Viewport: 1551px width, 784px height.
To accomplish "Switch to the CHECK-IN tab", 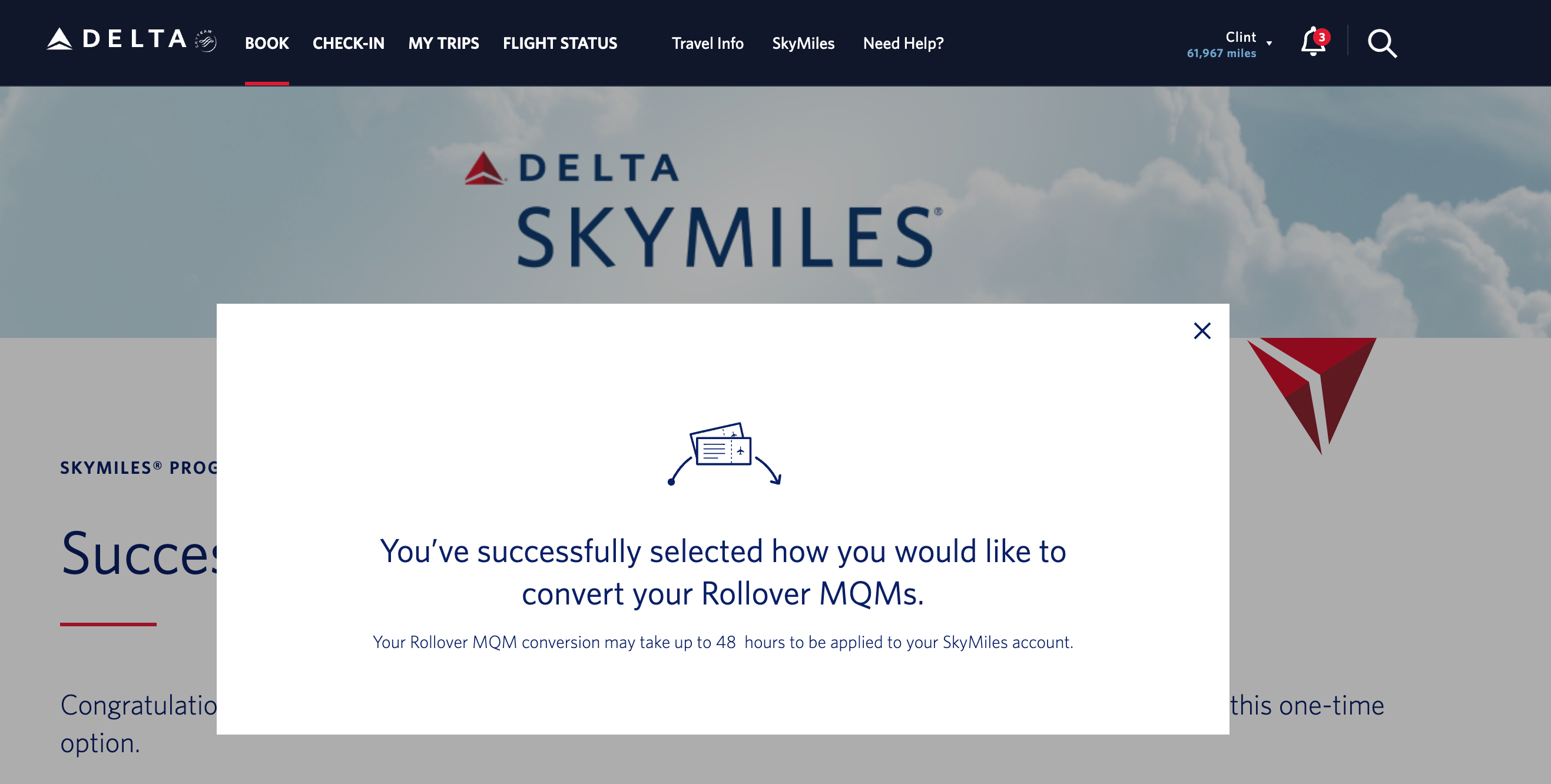I will pos(348,44).
